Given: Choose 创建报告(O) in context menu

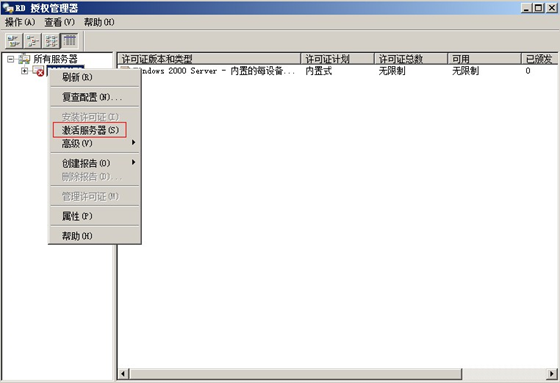Looking at the screenshot, I should [x=95, y=163].
